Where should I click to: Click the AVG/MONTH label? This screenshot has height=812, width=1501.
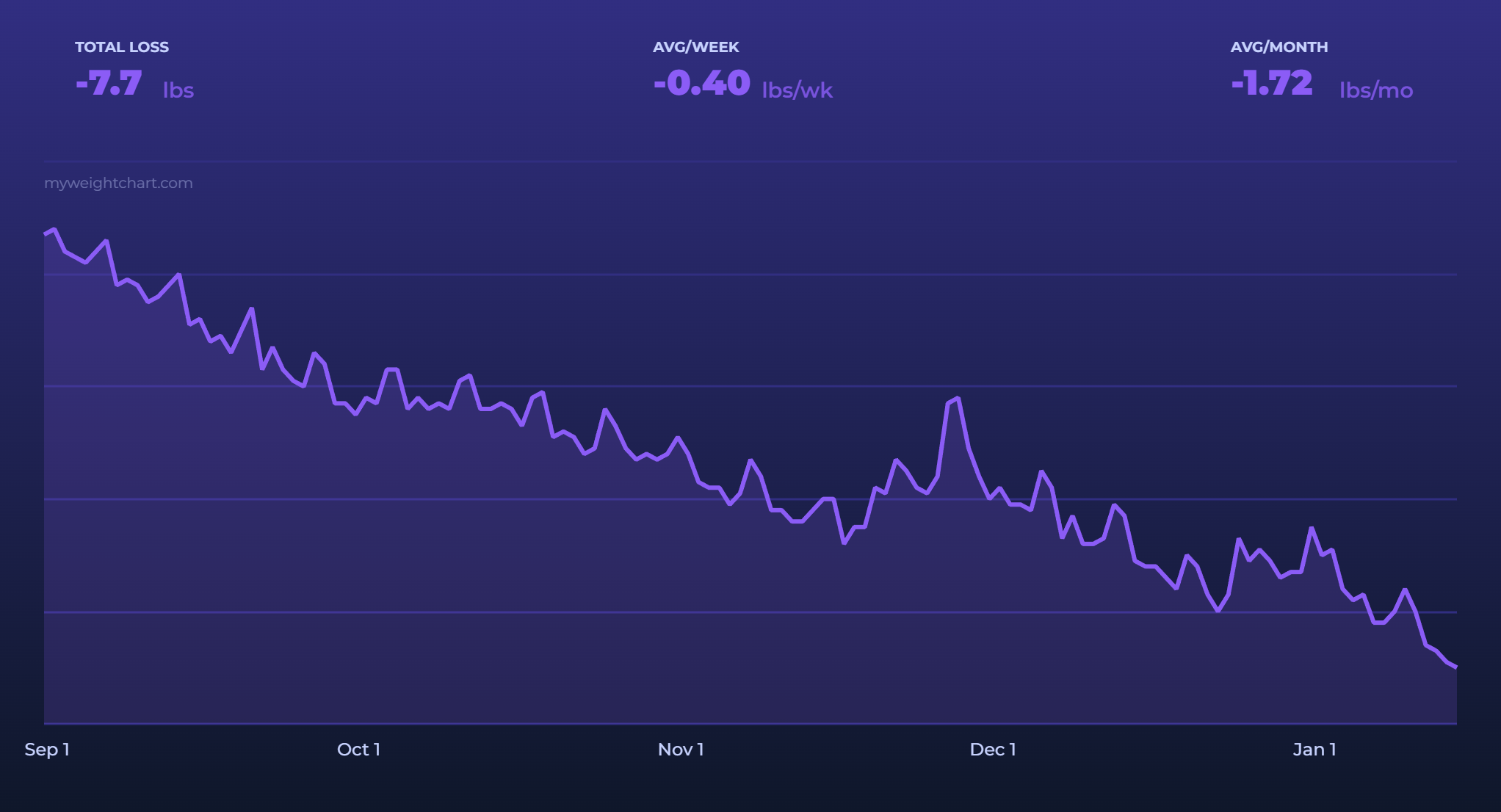(x=1278, y=47)
